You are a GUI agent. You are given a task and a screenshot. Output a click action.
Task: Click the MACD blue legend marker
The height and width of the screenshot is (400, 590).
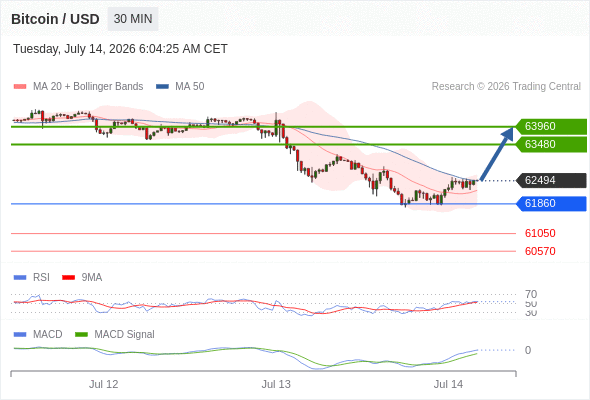(x=20, y=335)
